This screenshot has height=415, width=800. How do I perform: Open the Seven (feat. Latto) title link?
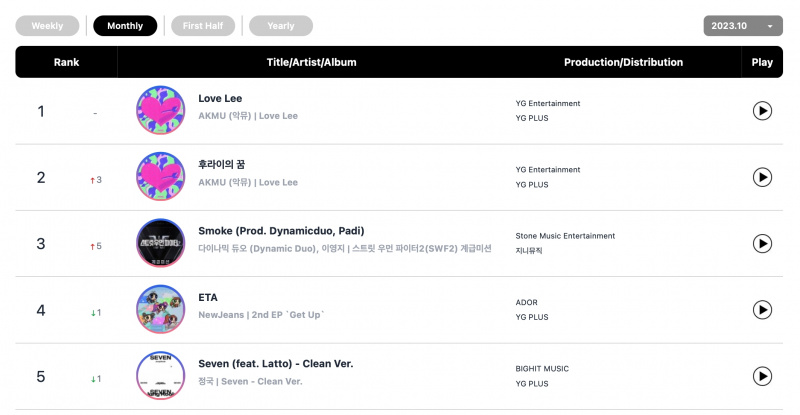[276, 364]
